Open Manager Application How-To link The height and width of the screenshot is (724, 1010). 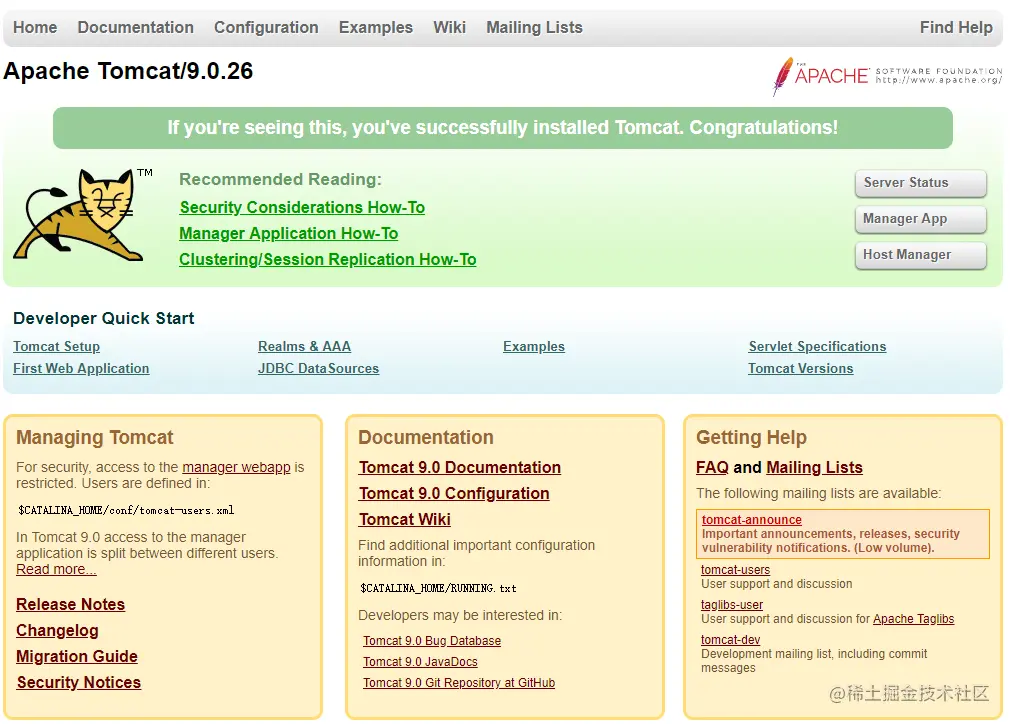click(289, 233)
